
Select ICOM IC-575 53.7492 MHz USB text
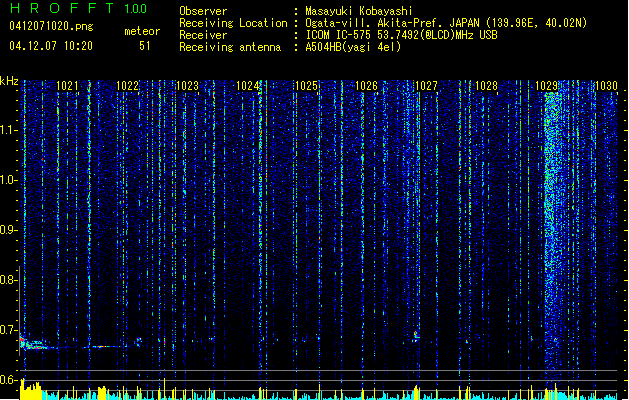[402, 35]
